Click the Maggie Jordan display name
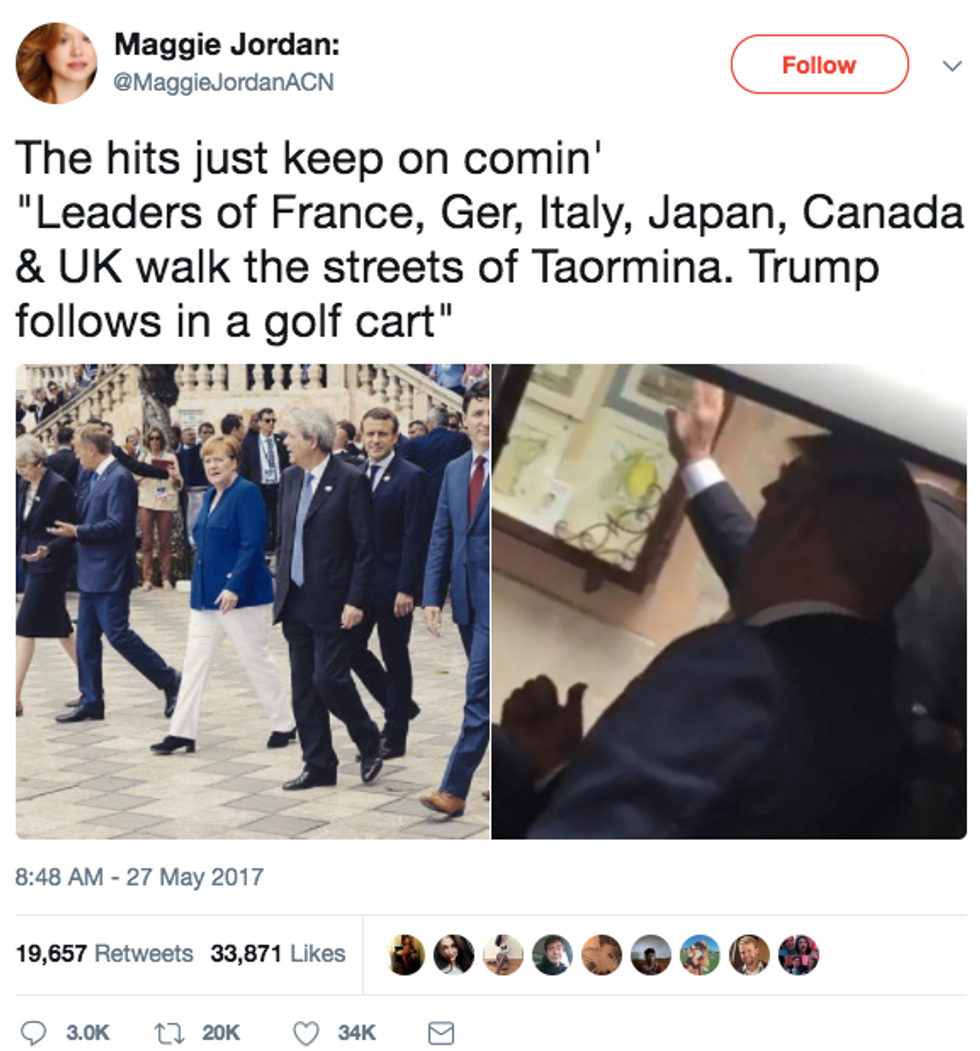This screenshot has width=980, height=1051. 227,45
